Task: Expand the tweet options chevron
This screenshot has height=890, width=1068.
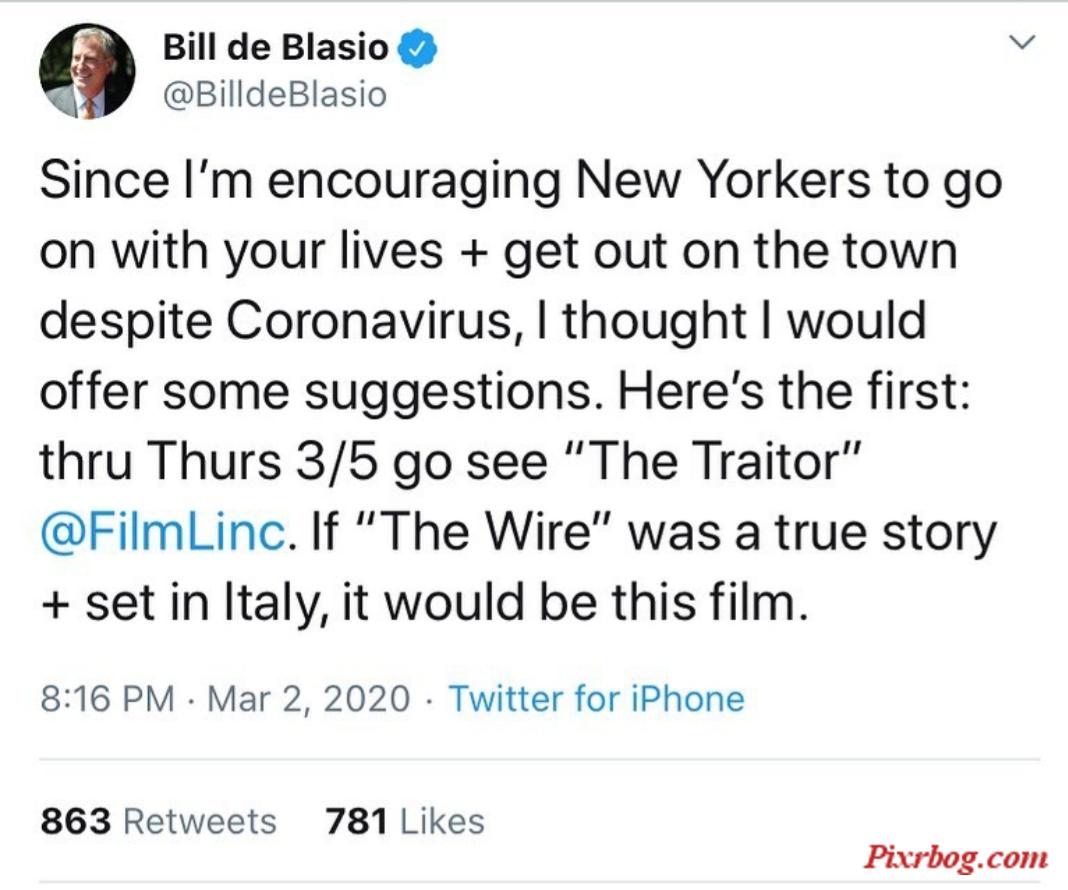Action: (x=1022, y=42)
